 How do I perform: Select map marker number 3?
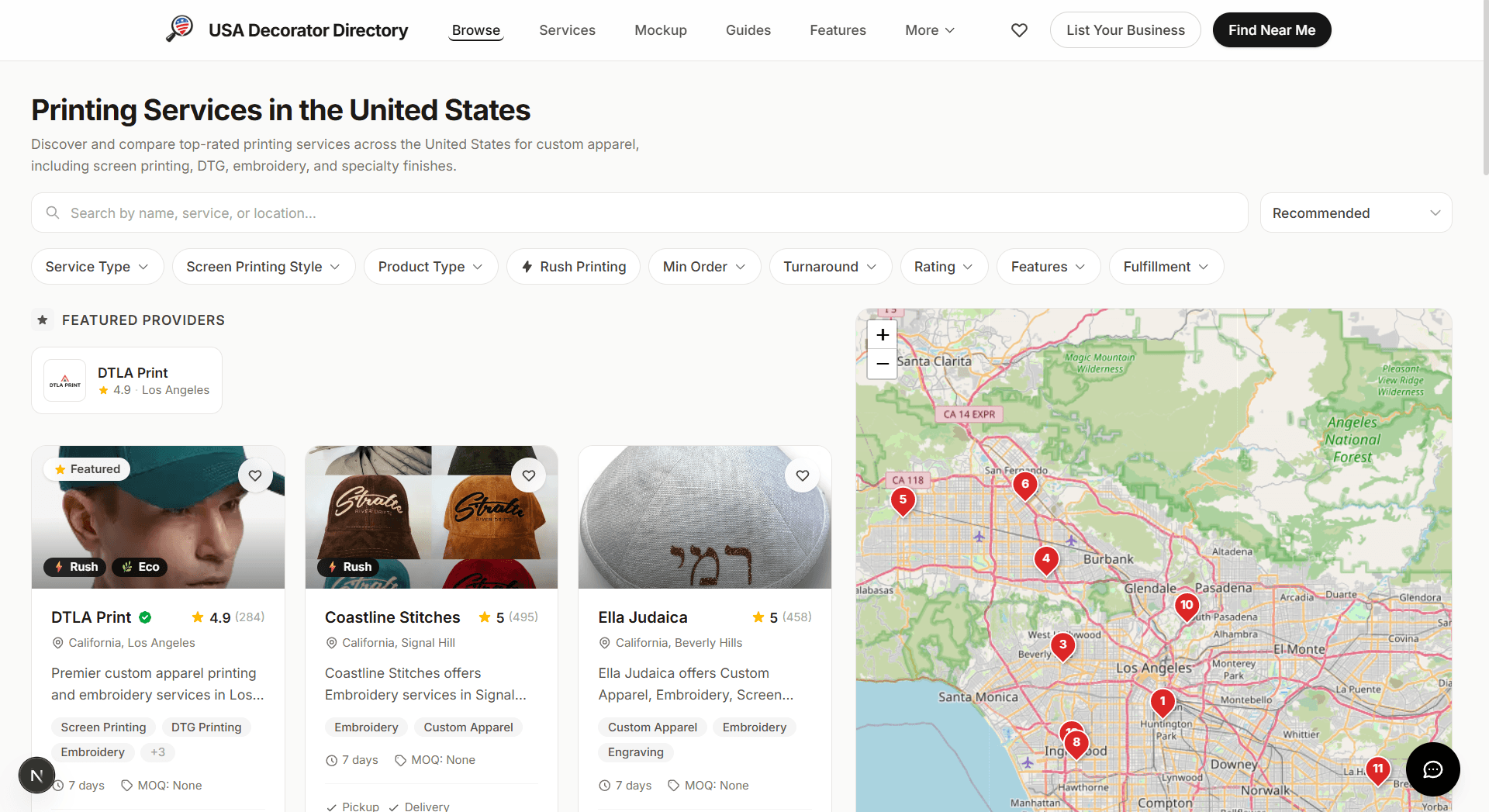[1063, 645]
